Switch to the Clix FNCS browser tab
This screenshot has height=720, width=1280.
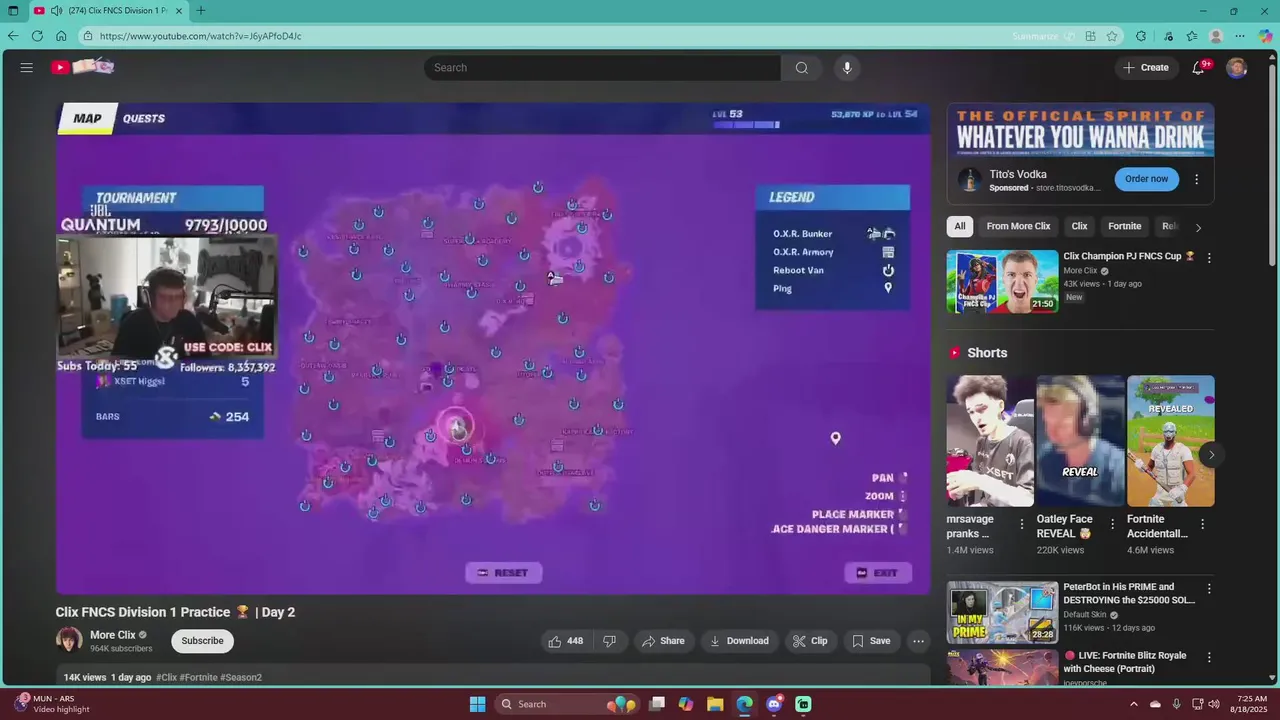110,11
